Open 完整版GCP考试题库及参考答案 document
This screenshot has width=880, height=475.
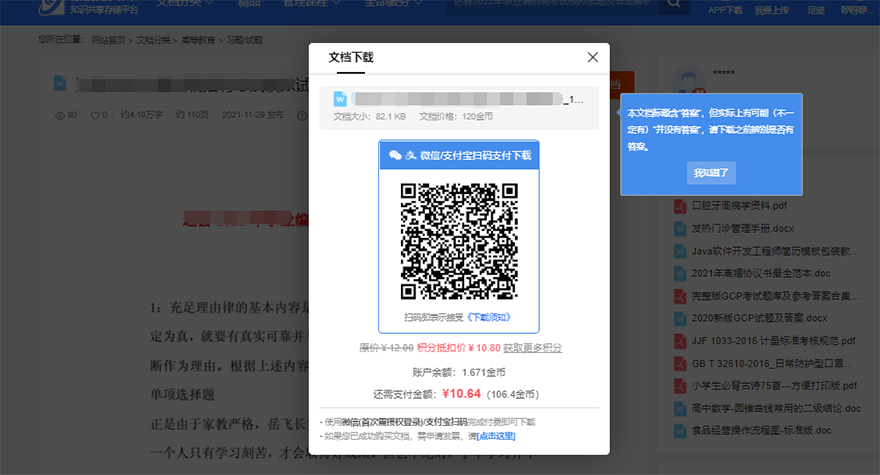click(x=775, y=296)
